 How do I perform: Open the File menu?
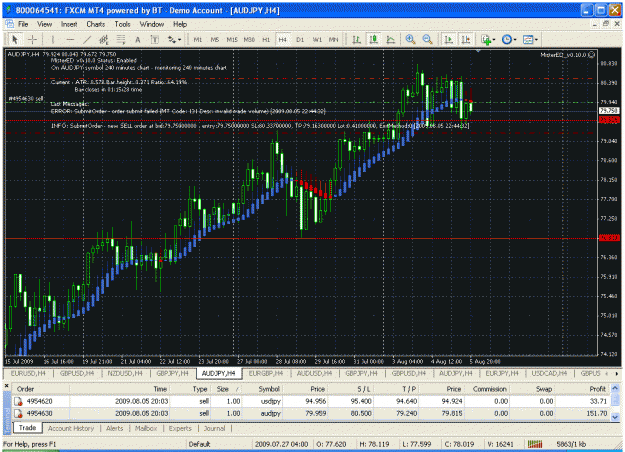click(23, 24)
